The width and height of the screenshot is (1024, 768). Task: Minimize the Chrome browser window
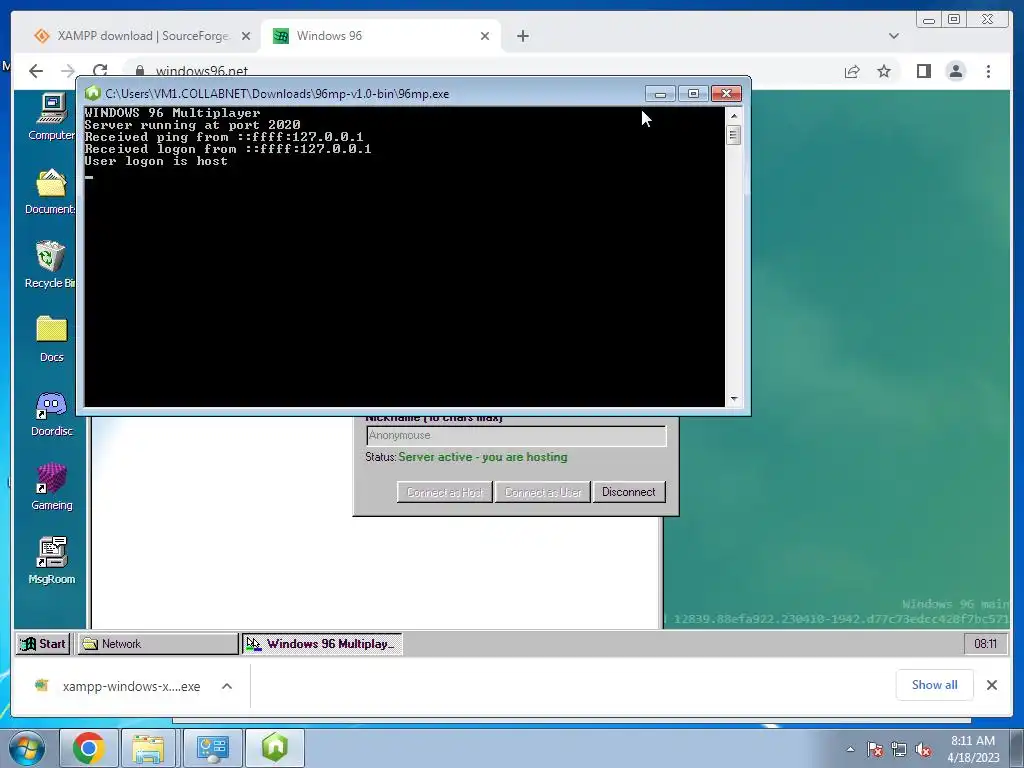point(929,20)
